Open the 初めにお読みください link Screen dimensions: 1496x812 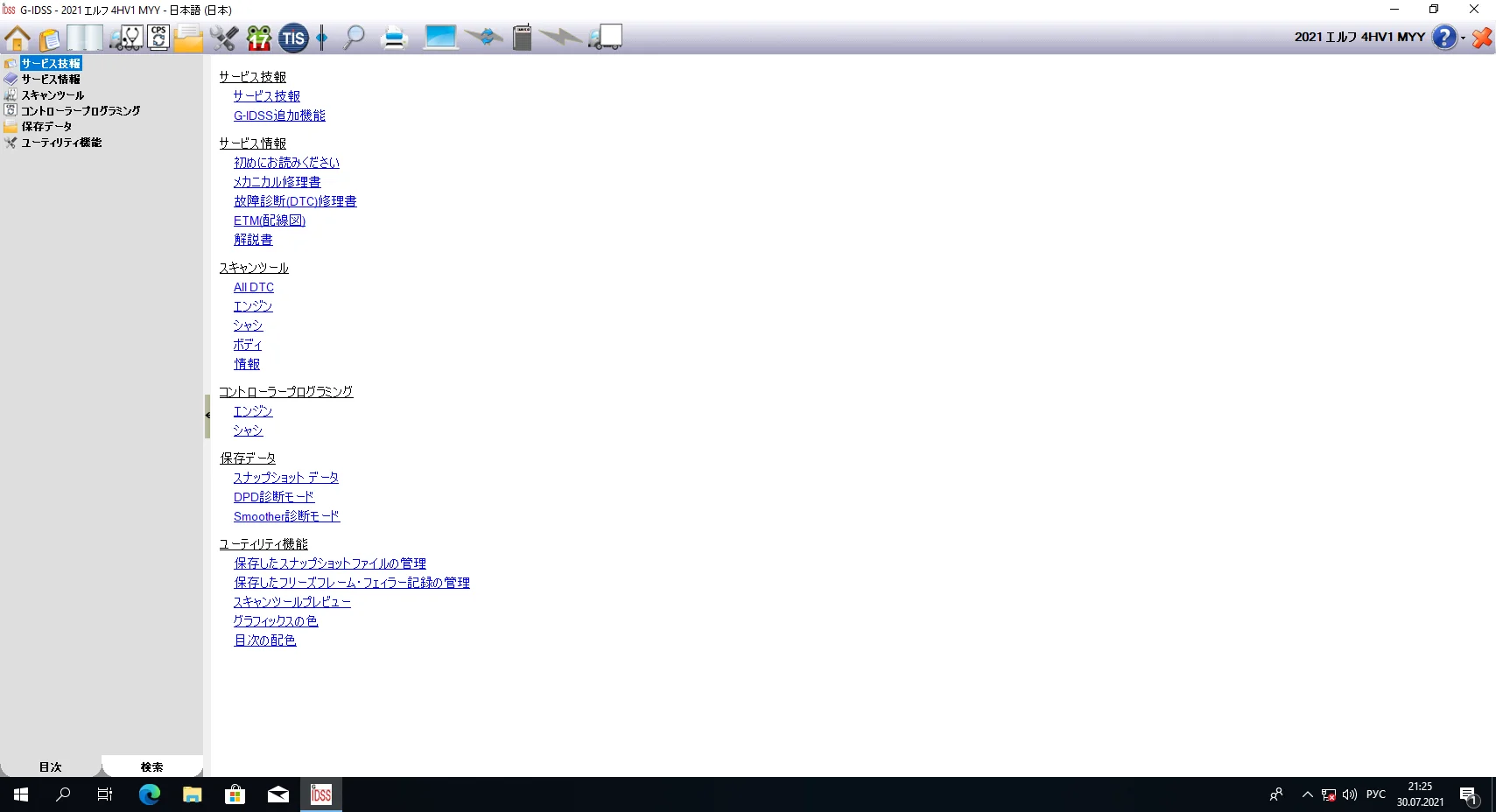[x=286, y=163]
